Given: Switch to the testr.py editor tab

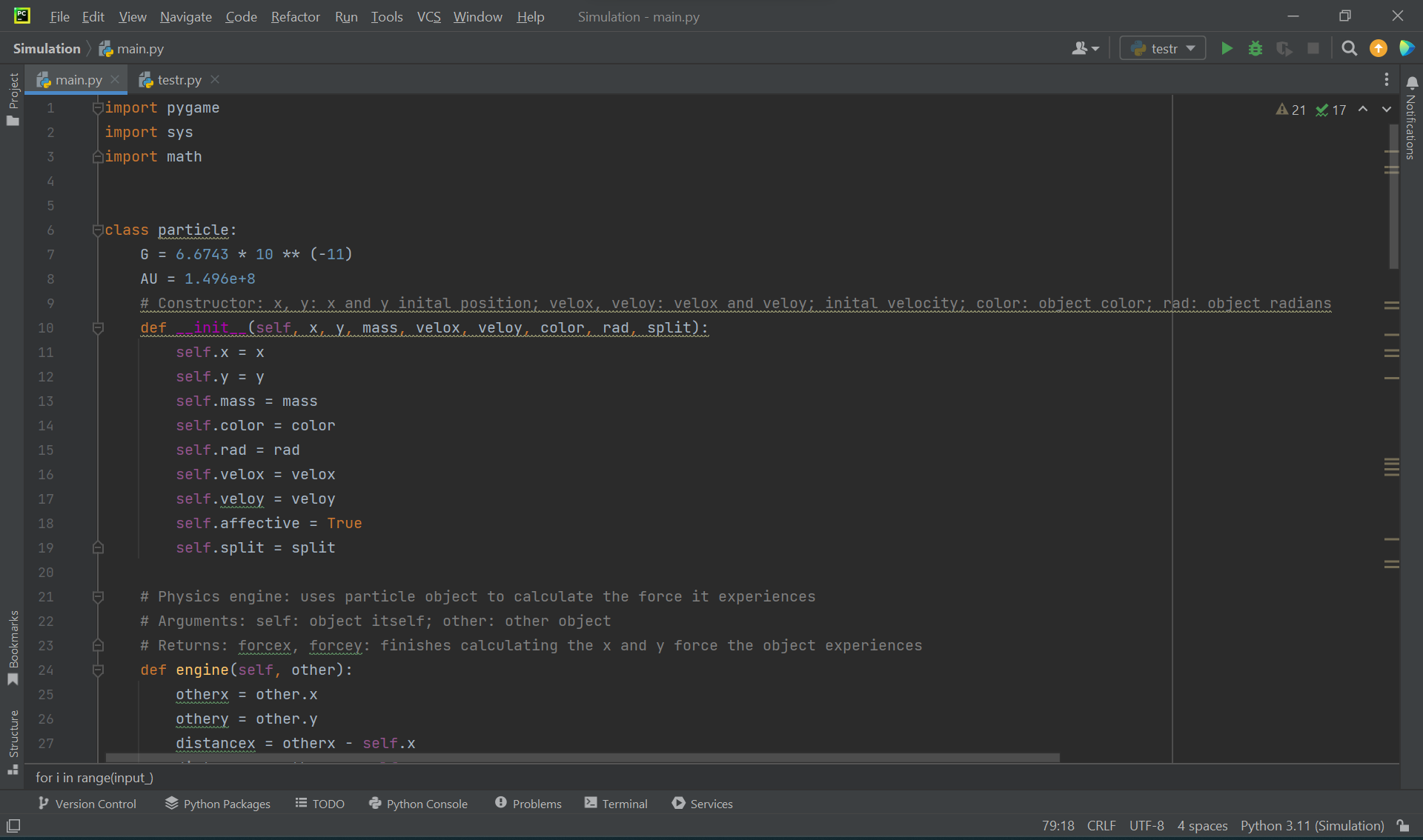Looking at the screenshot, I should [177, 79].
